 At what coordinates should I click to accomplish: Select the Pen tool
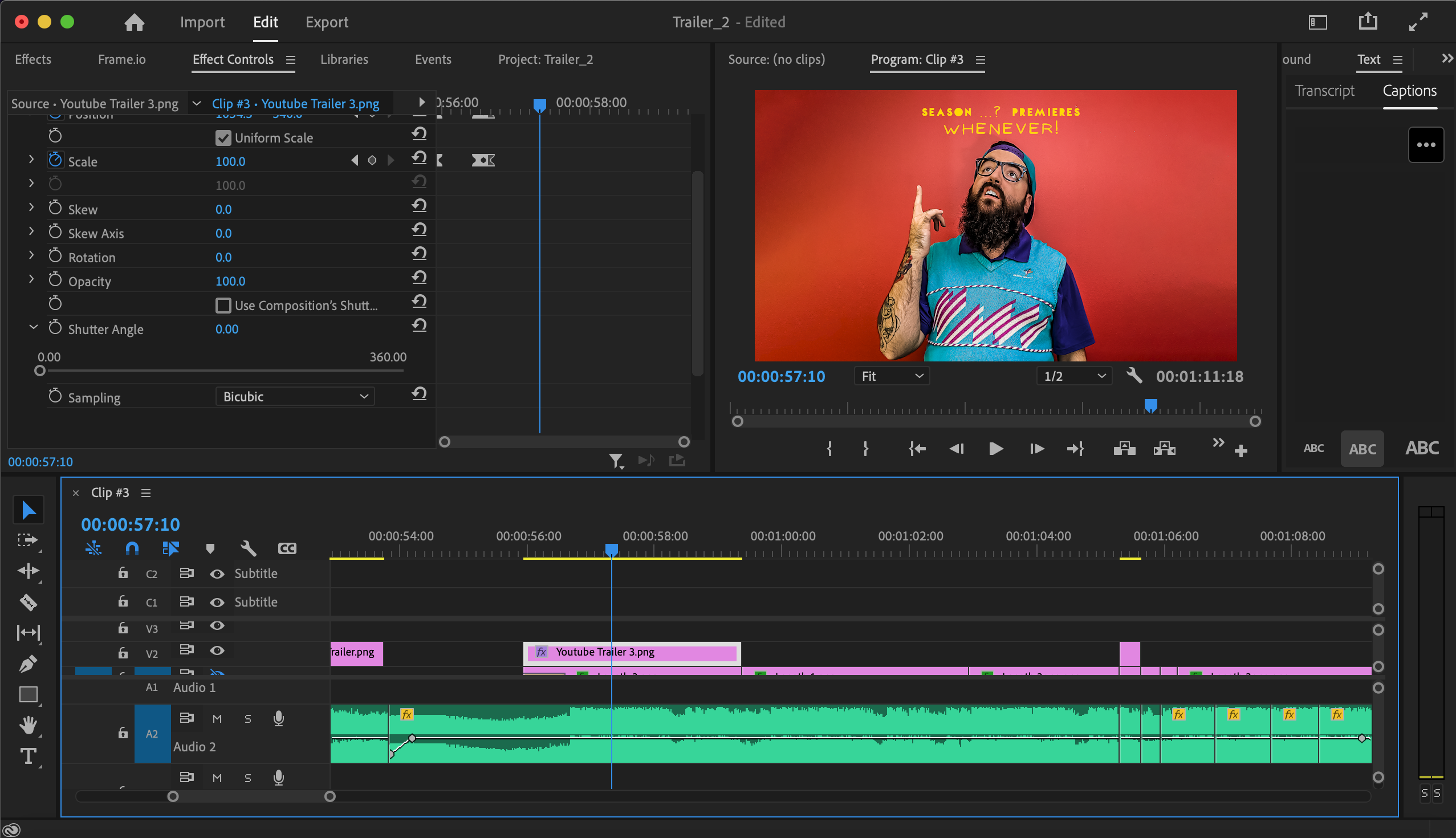[27, 664]
